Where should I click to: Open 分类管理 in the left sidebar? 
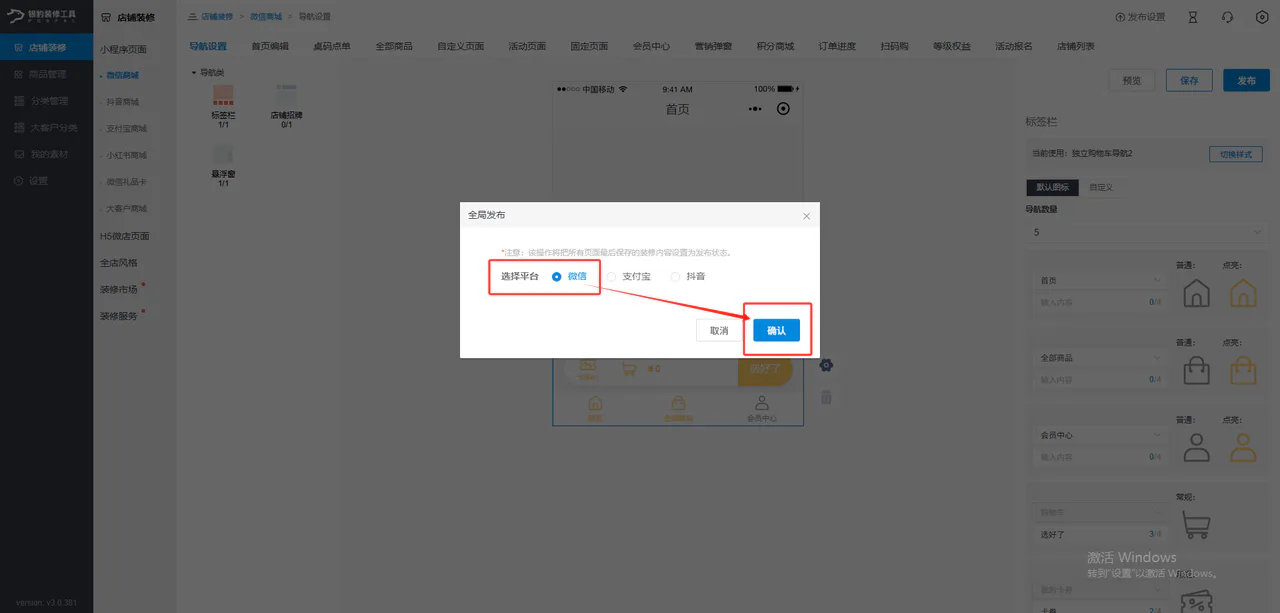coord(48,101)
